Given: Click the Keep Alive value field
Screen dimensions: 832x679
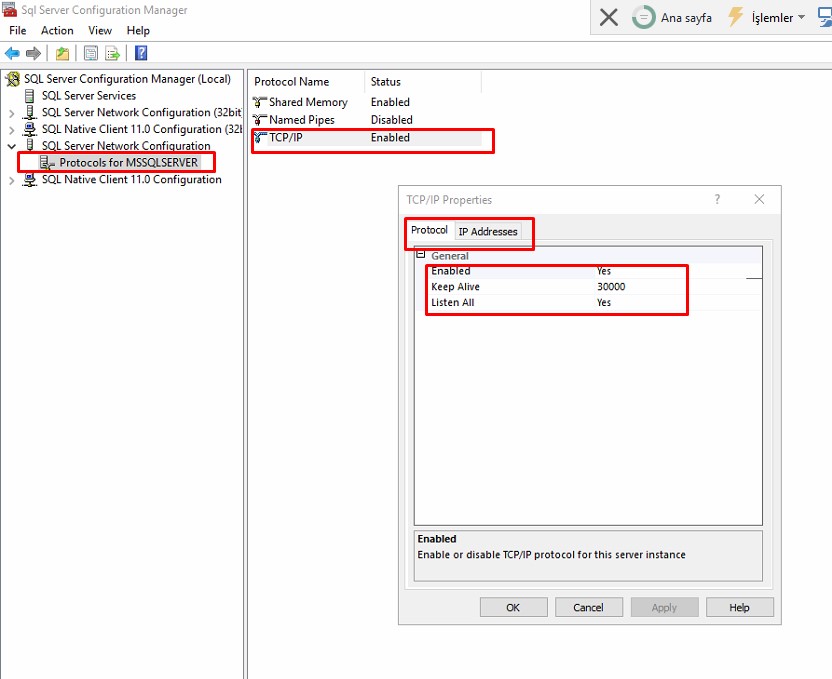Looking at the screenshot, I should coord(640,287).
